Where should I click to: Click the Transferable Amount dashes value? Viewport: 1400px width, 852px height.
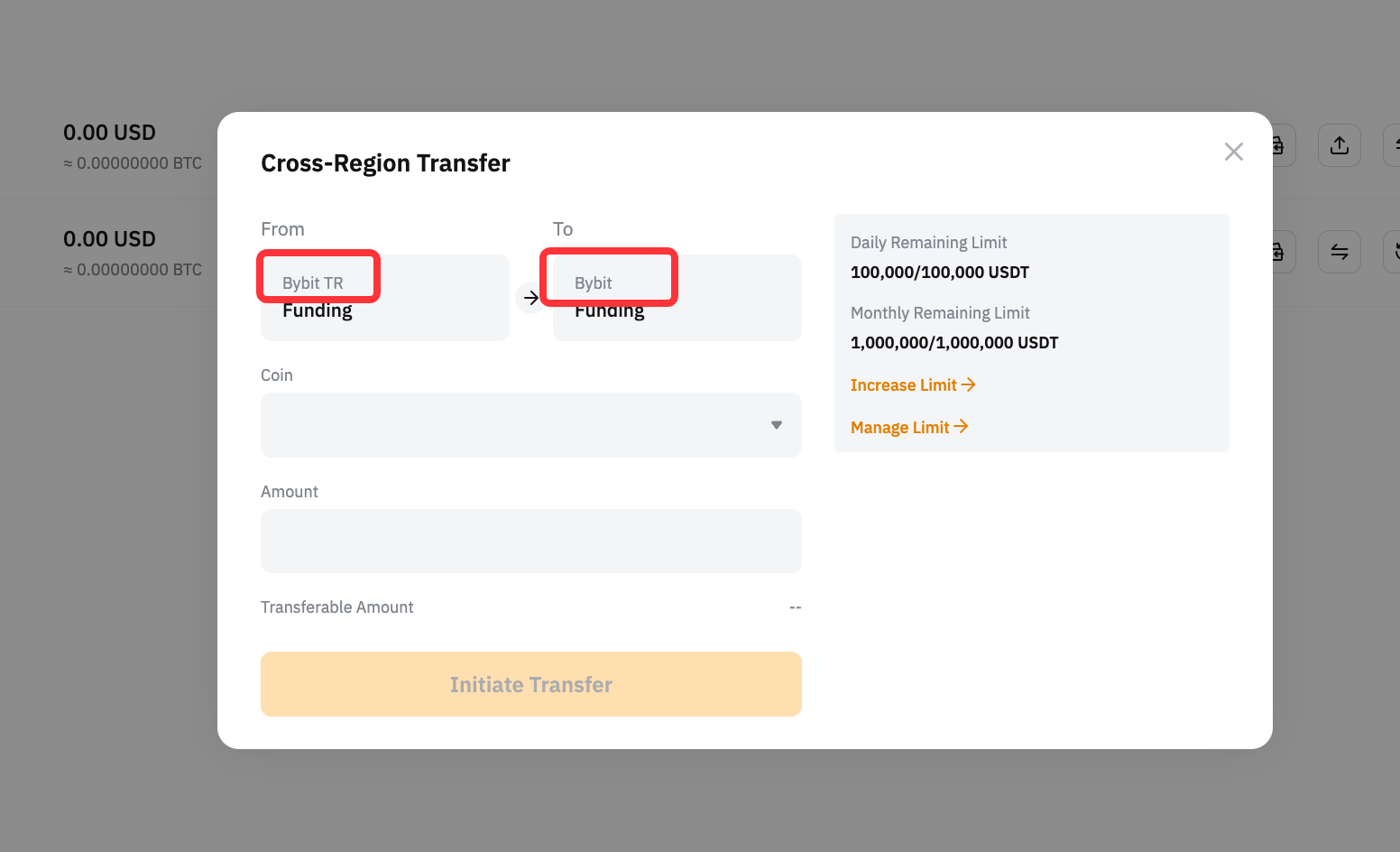coord(795,607)
